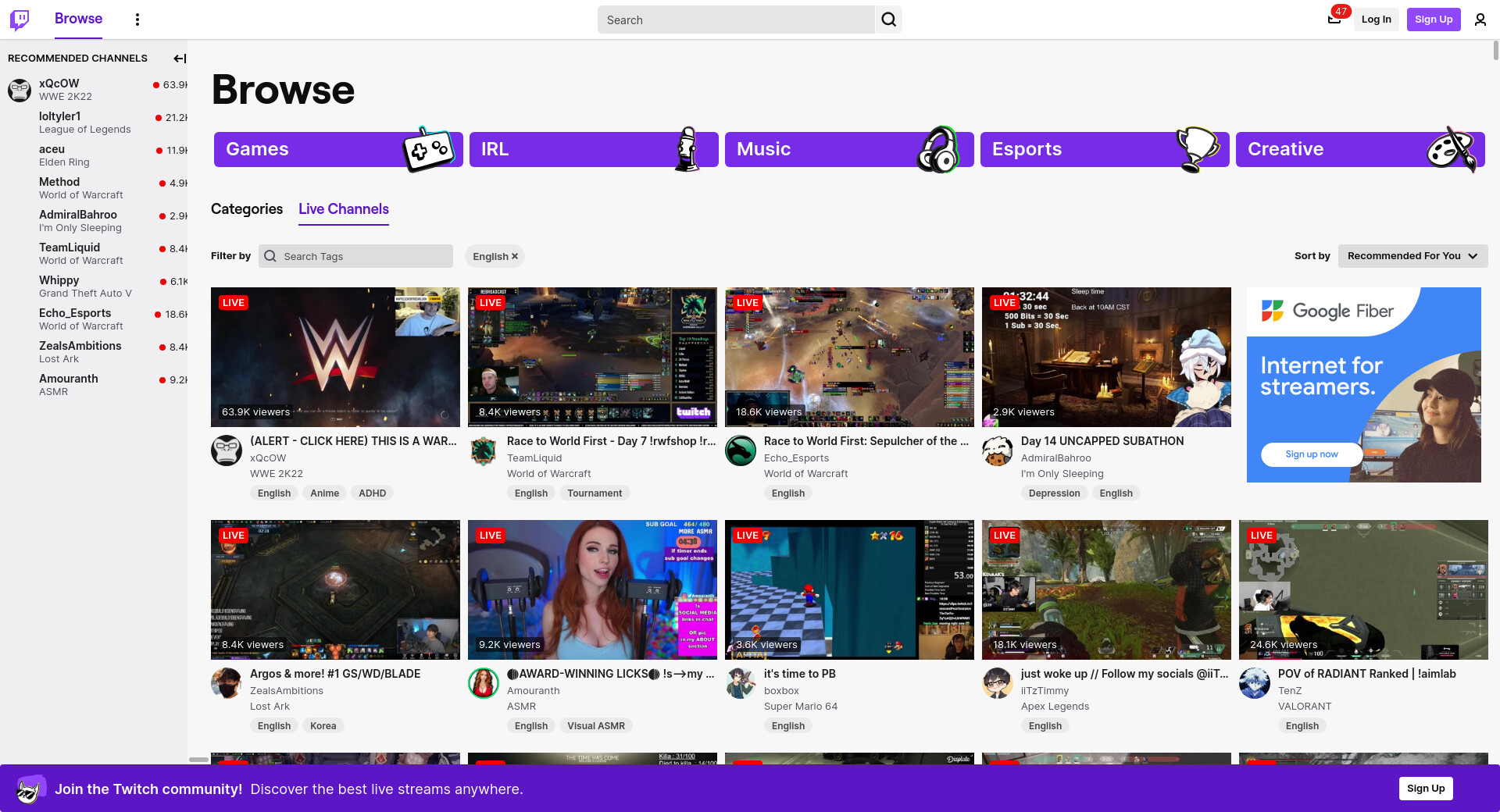Open xQcOW channel avatar under stream
Image resolution: width=1500 pixels, height=812 pixels.
227,451
